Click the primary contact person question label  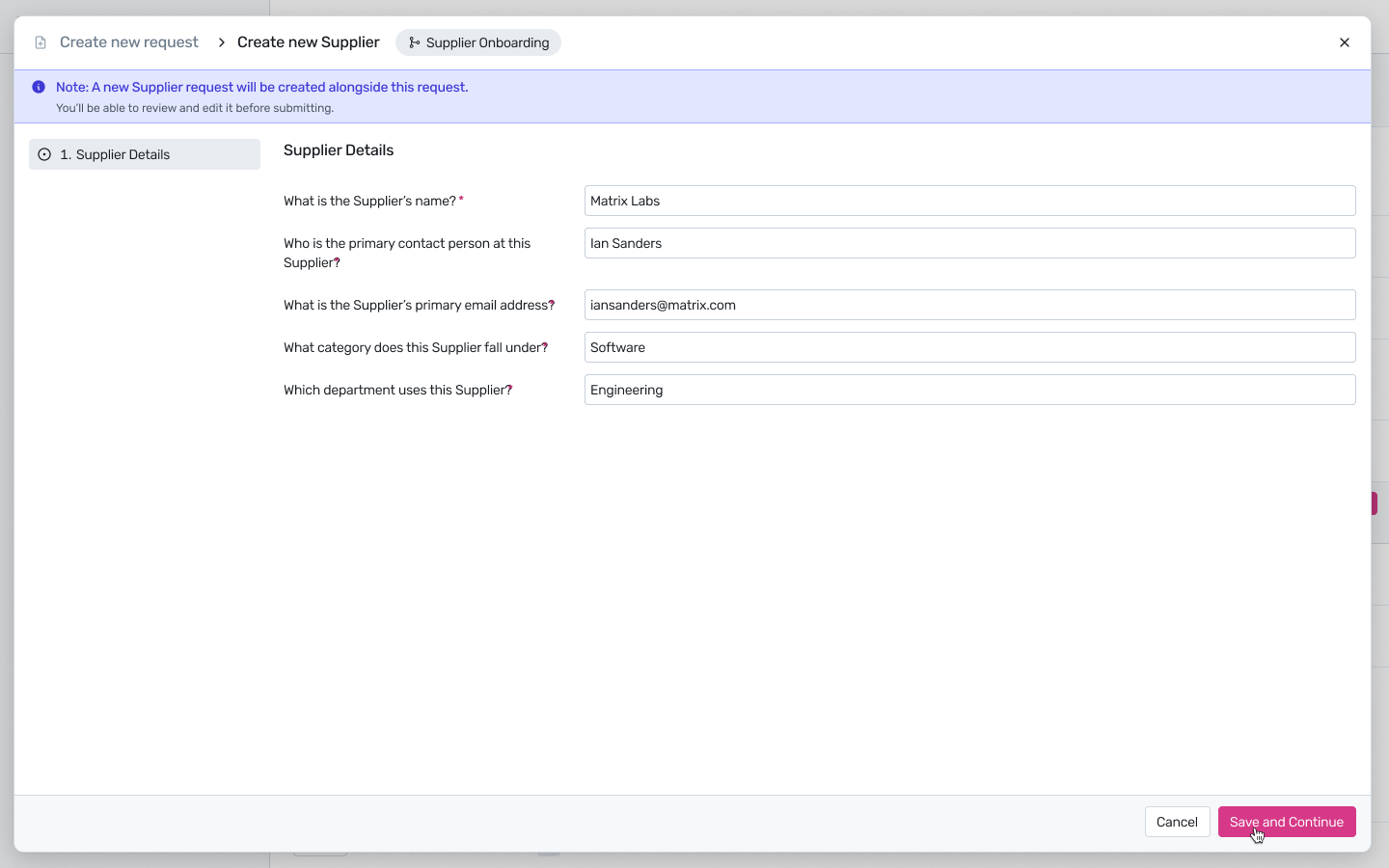407,253
